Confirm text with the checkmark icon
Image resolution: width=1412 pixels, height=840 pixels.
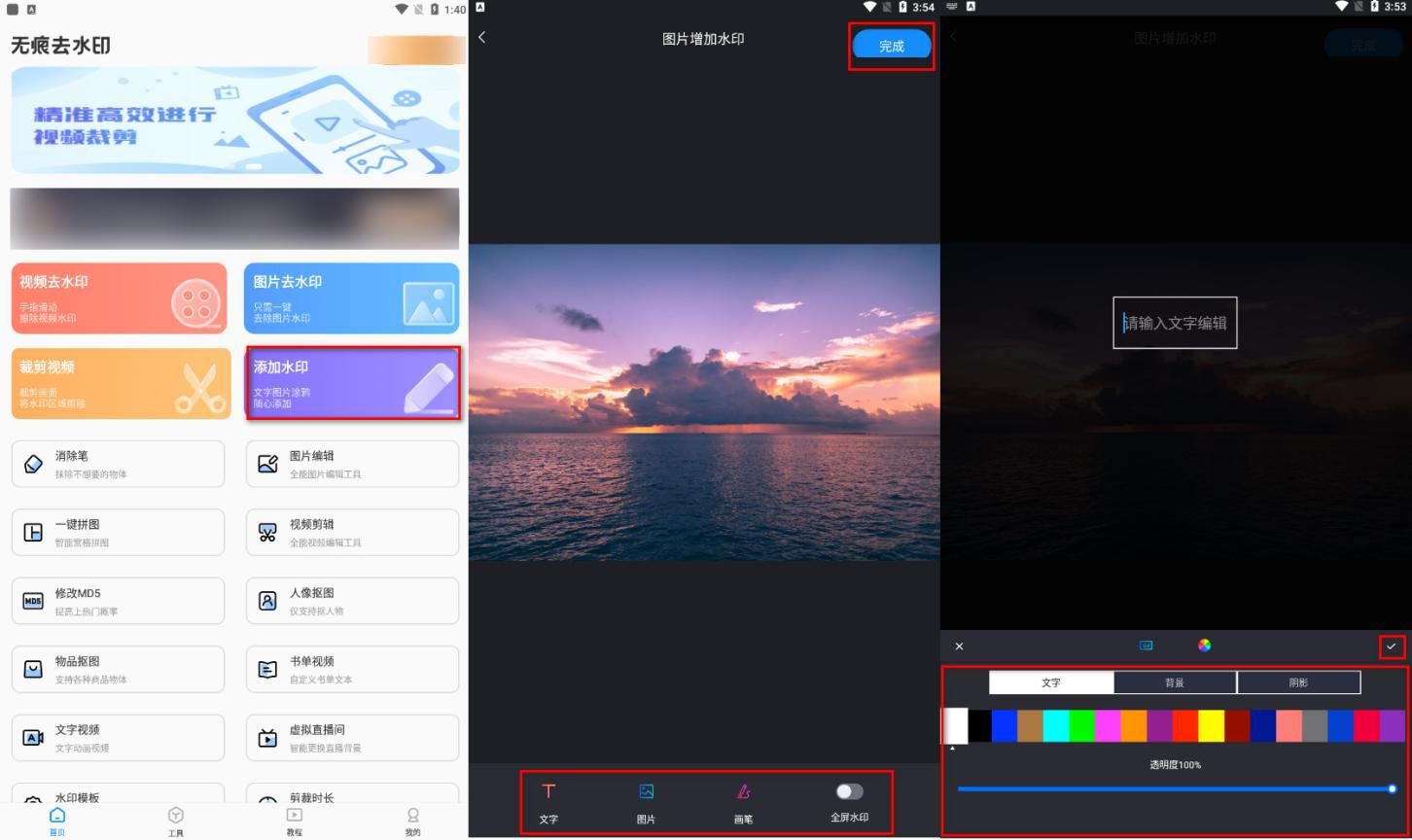(x=1392, y=647)
